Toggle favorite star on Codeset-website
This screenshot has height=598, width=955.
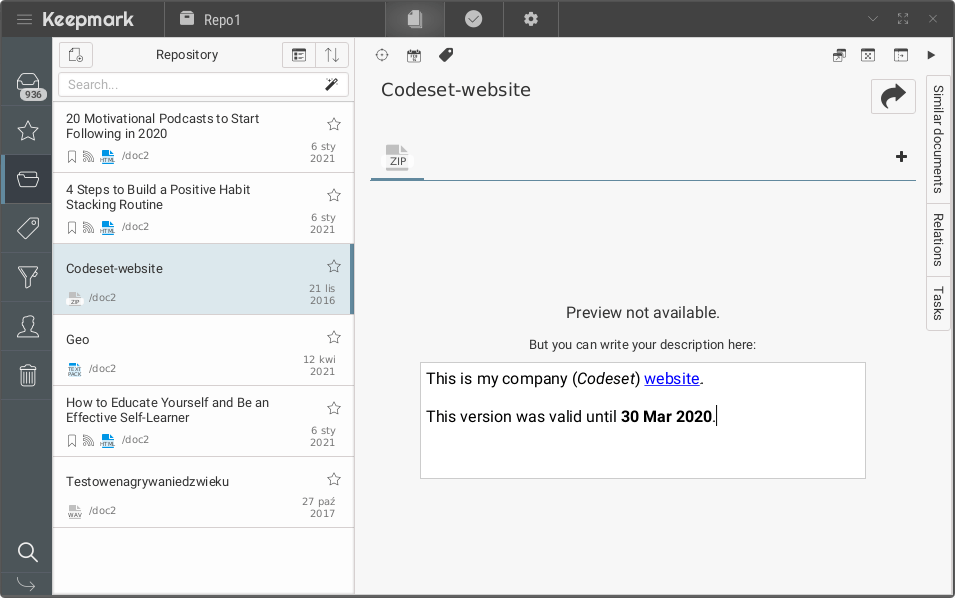[334, 266]
